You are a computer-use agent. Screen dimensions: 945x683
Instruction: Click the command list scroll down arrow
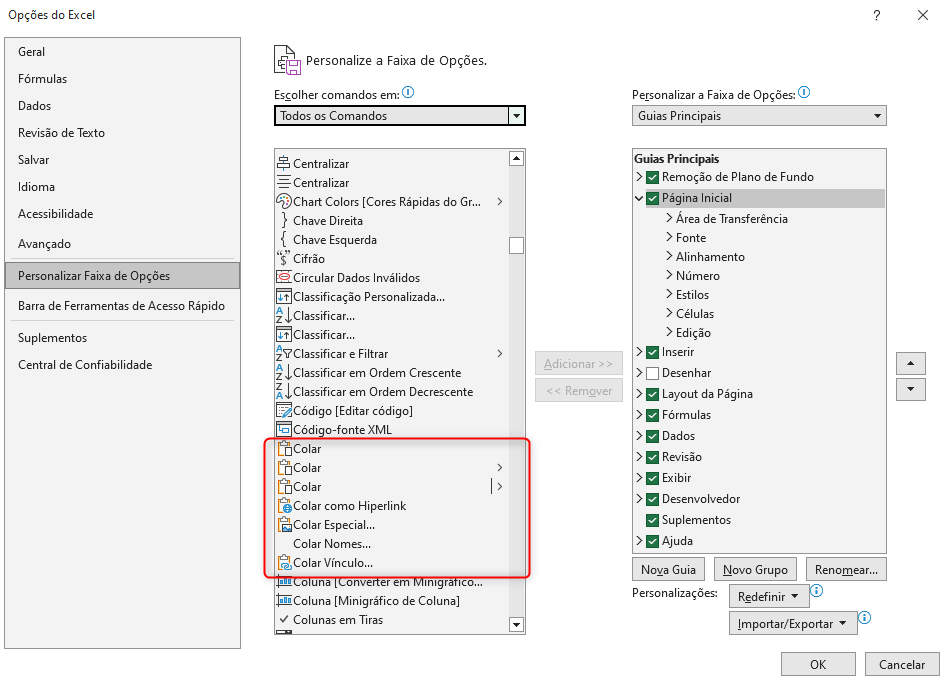coord(516,625)
